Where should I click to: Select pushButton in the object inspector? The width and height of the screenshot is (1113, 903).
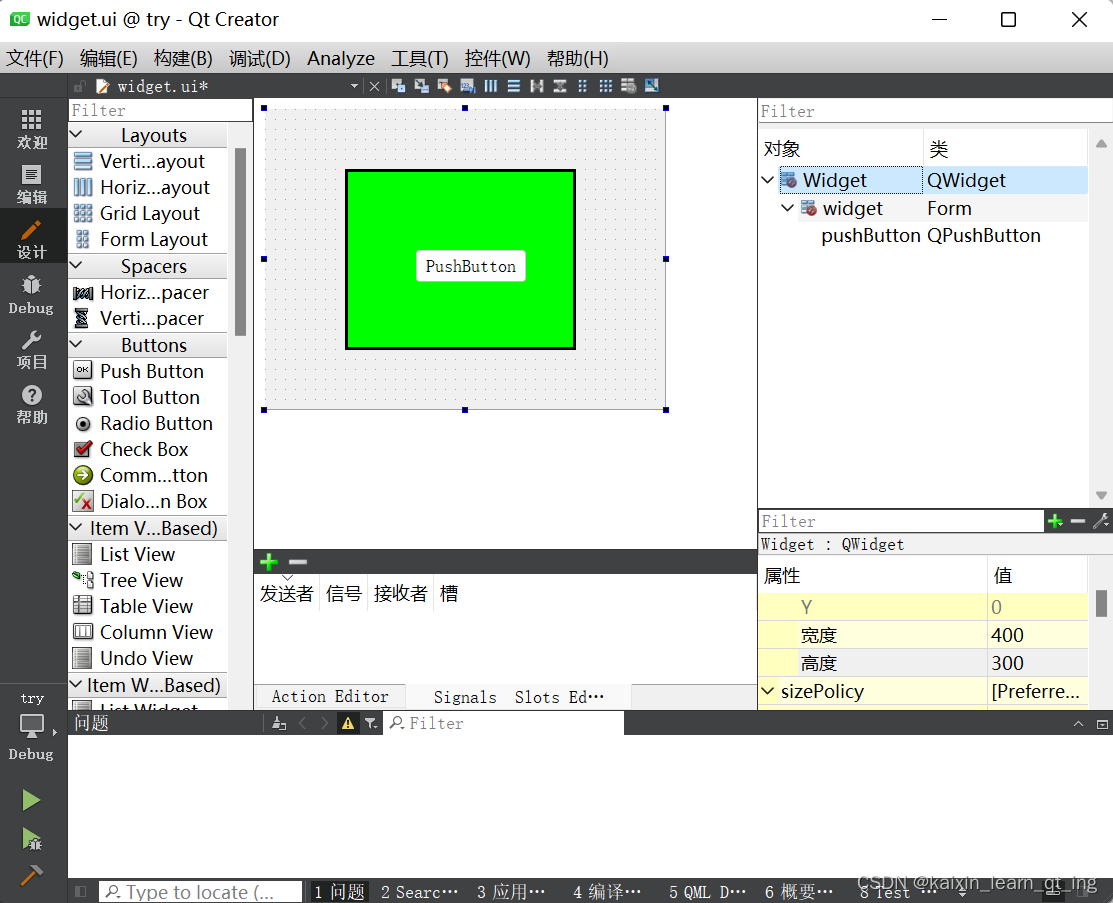point(870,235)
